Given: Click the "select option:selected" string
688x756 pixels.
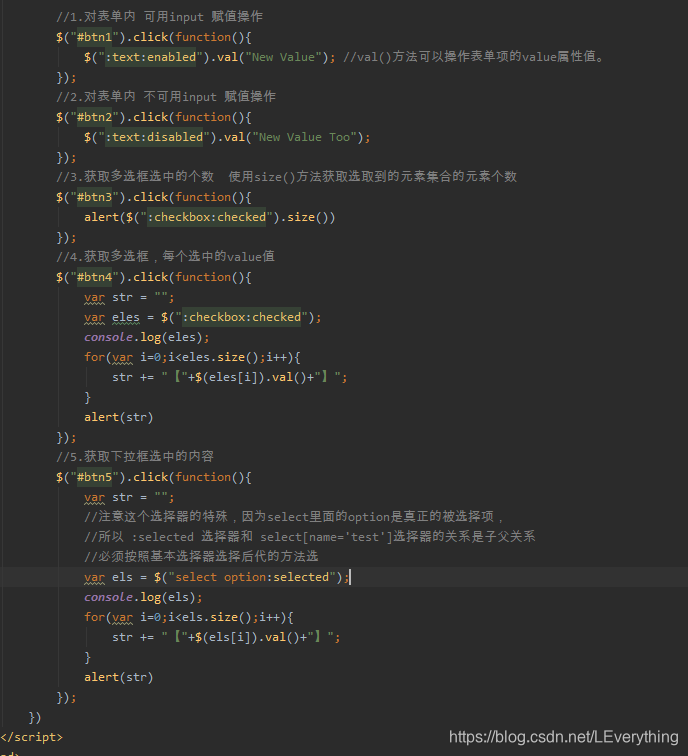Looking at the screenshot, I should [252, 577].
